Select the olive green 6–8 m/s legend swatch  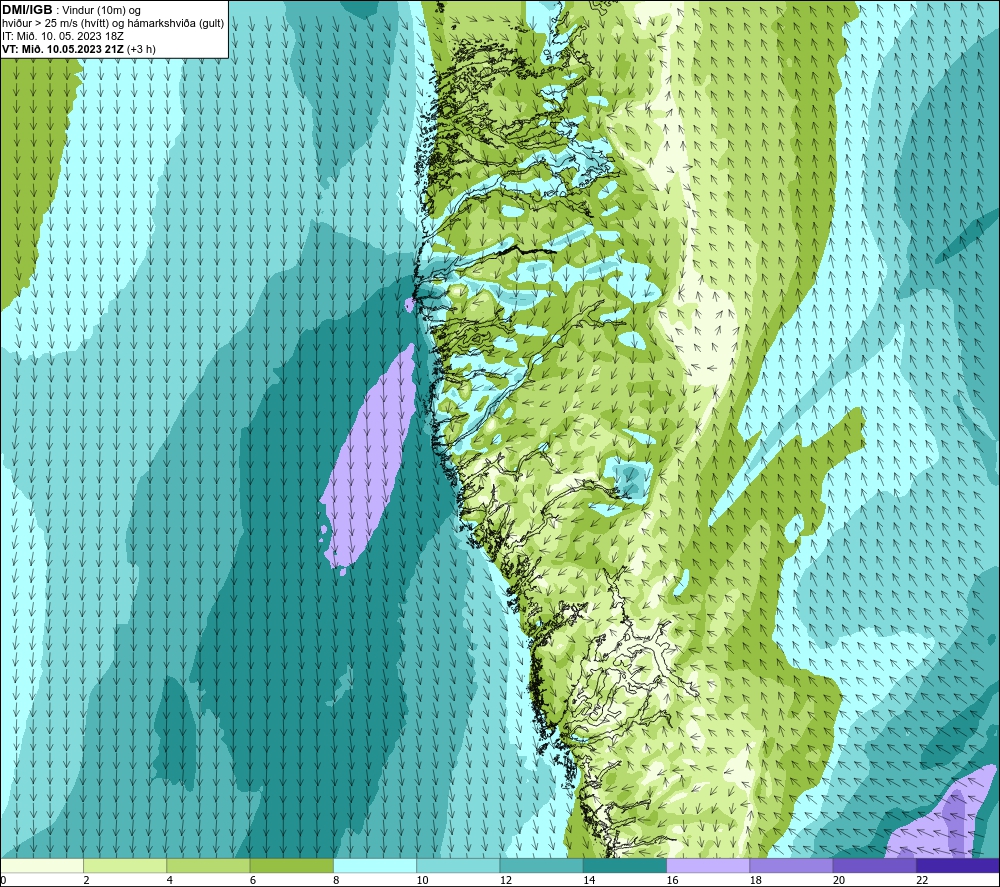pos(291,865)
